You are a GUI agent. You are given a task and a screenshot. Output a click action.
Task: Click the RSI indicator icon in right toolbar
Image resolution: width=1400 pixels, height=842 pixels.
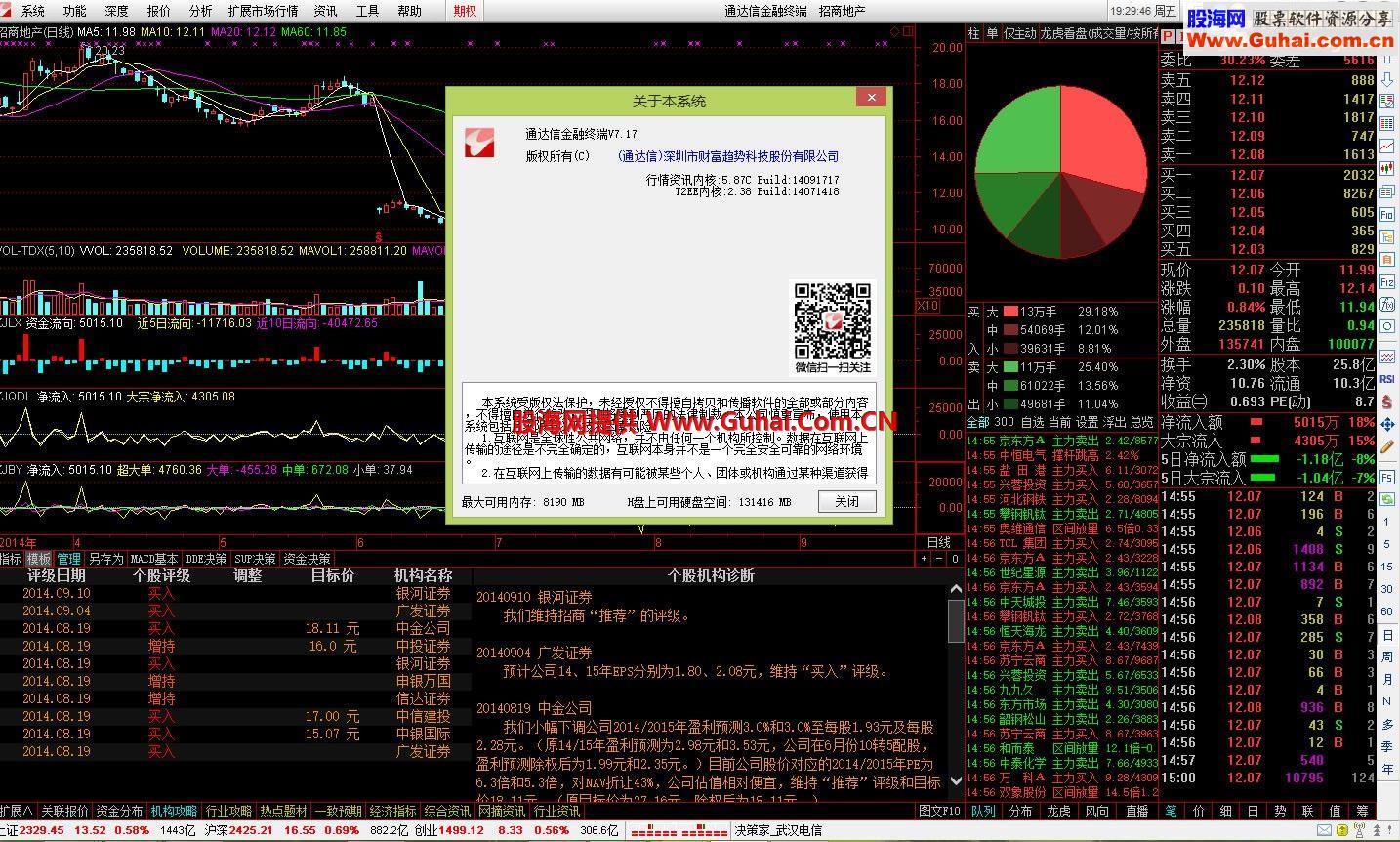pyautogui.click(x=1387, y=377)
